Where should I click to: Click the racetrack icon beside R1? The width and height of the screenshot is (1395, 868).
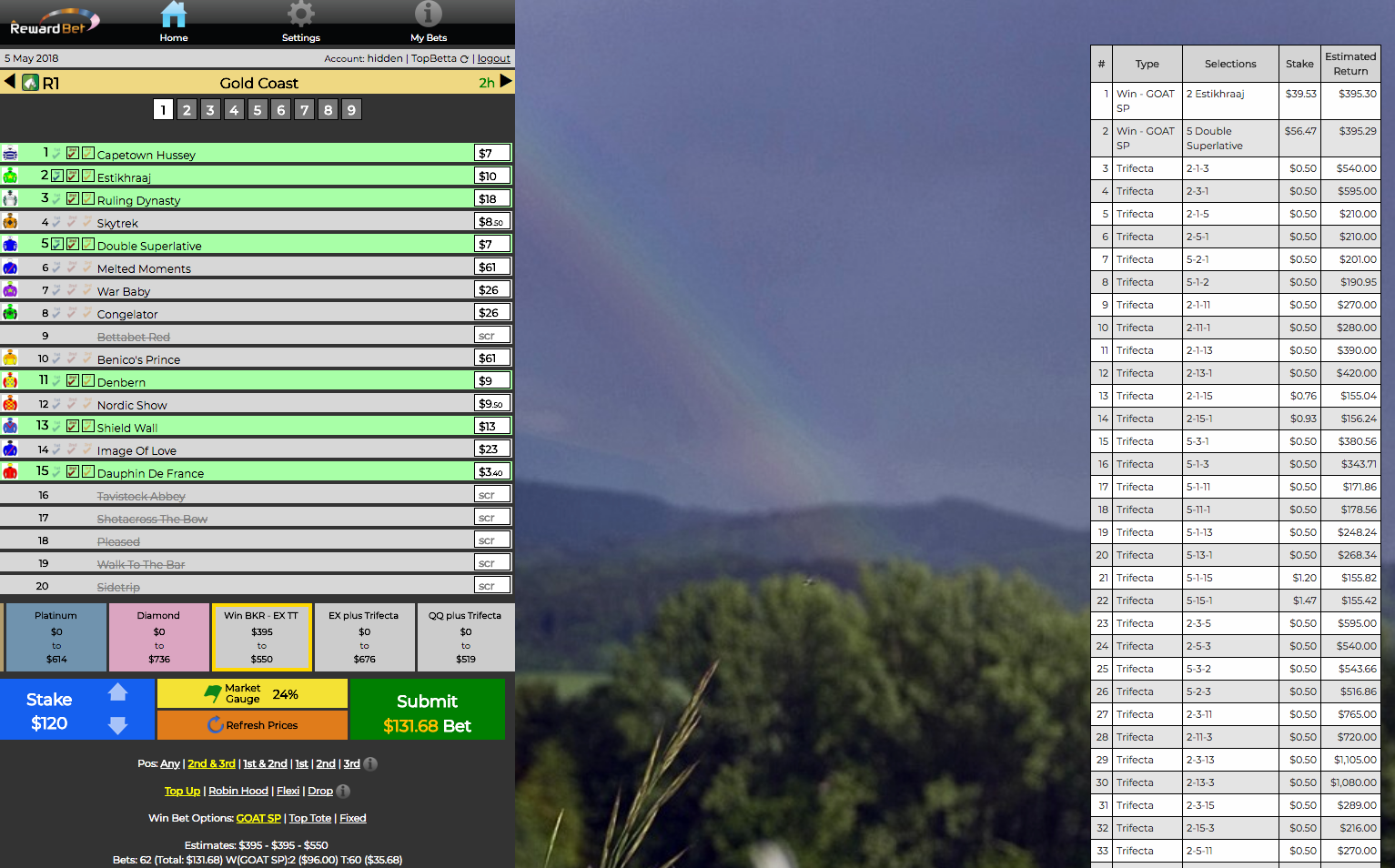point(30,83)
